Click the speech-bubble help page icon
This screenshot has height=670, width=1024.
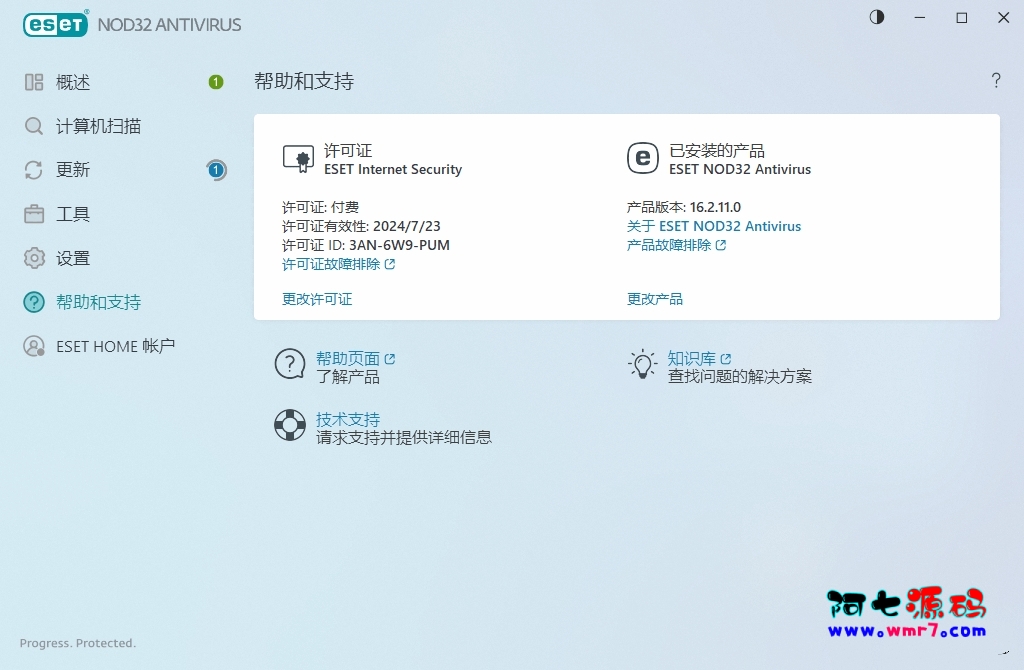(x=290, y=364)
